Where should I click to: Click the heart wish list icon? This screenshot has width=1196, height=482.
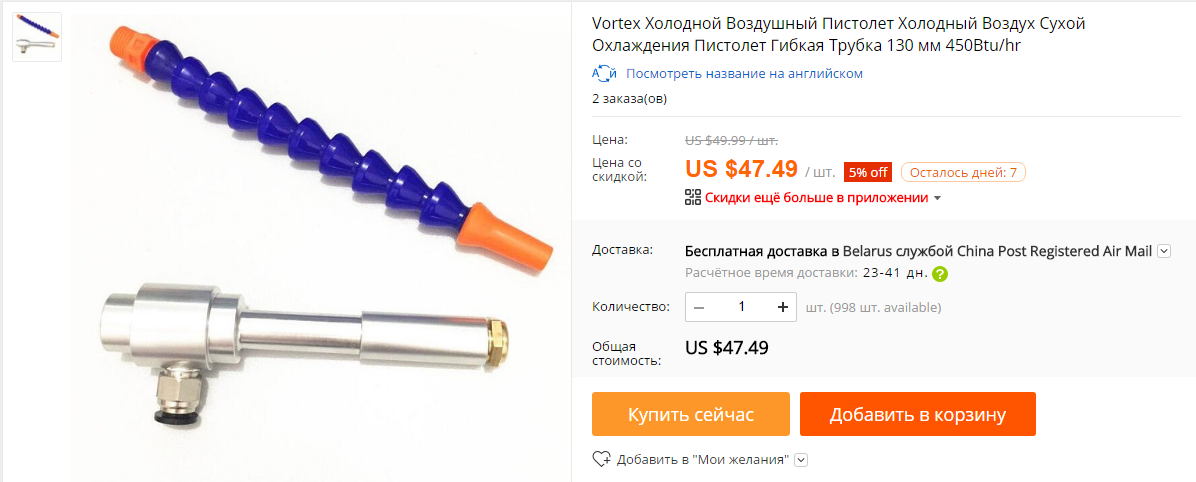coord(602,459)
